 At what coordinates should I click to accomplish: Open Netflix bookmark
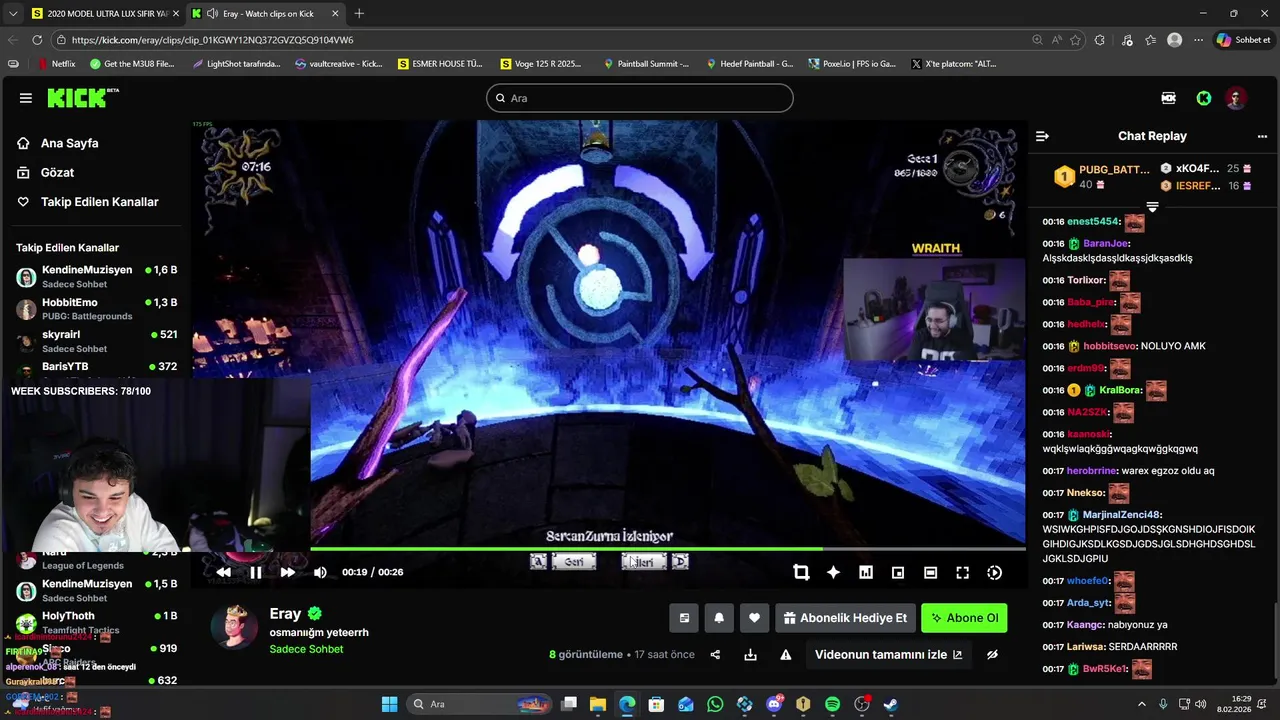56,64
